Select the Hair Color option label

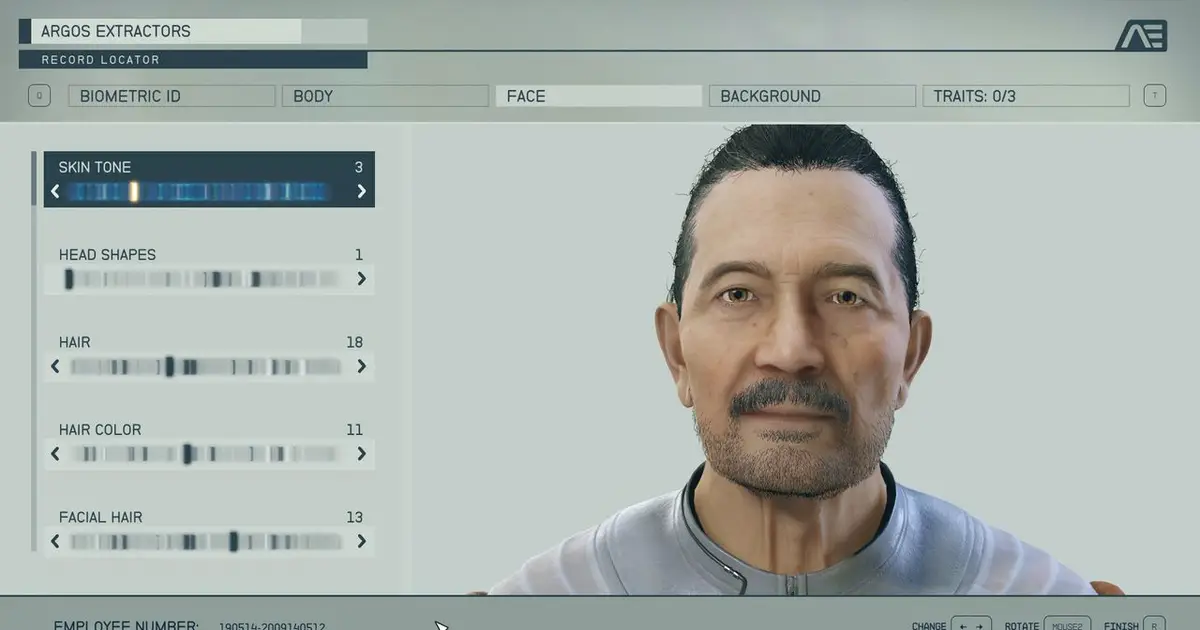[x=100, y=430]
